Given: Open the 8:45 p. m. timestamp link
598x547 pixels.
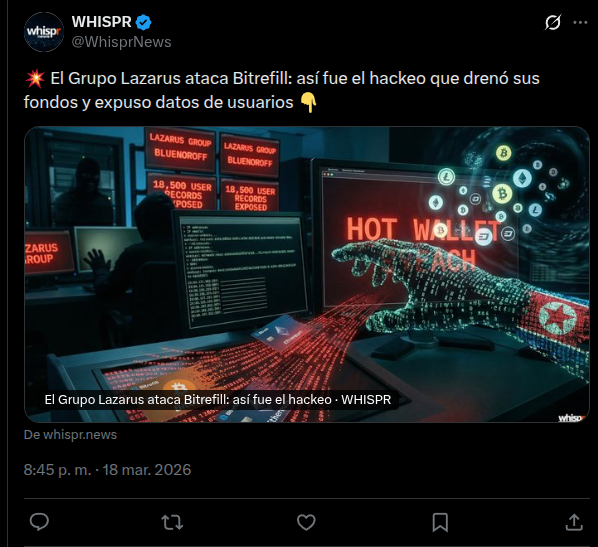Looking at the screenshot, I should 58,470.
